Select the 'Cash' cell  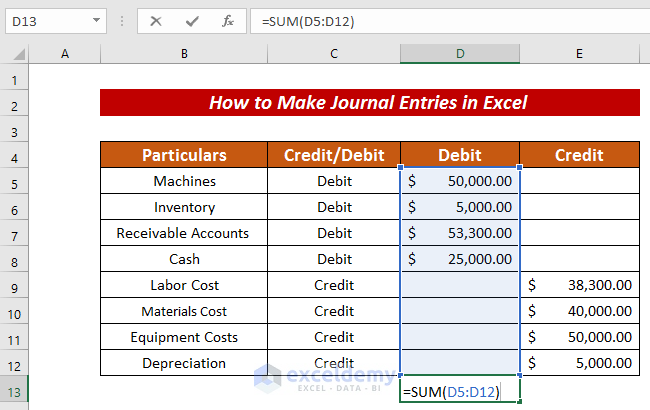point(184,259)
